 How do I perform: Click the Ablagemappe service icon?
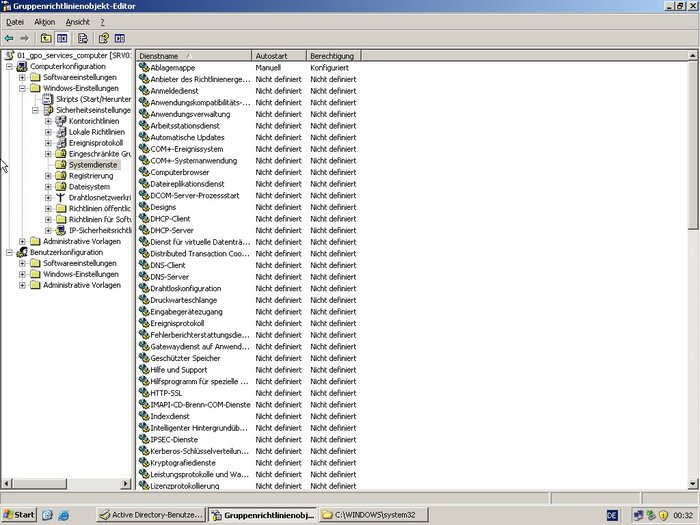pyautogui.click(x=144, y=67)
